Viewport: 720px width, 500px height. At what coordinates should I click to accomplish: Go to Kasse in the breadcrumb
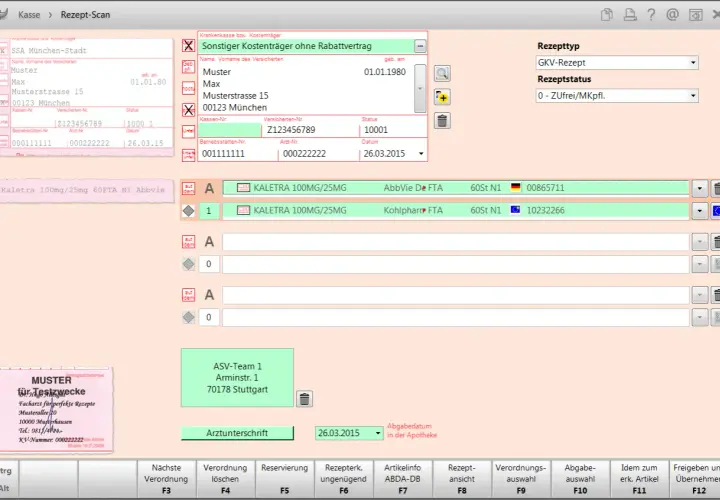[x=29, y=15]
